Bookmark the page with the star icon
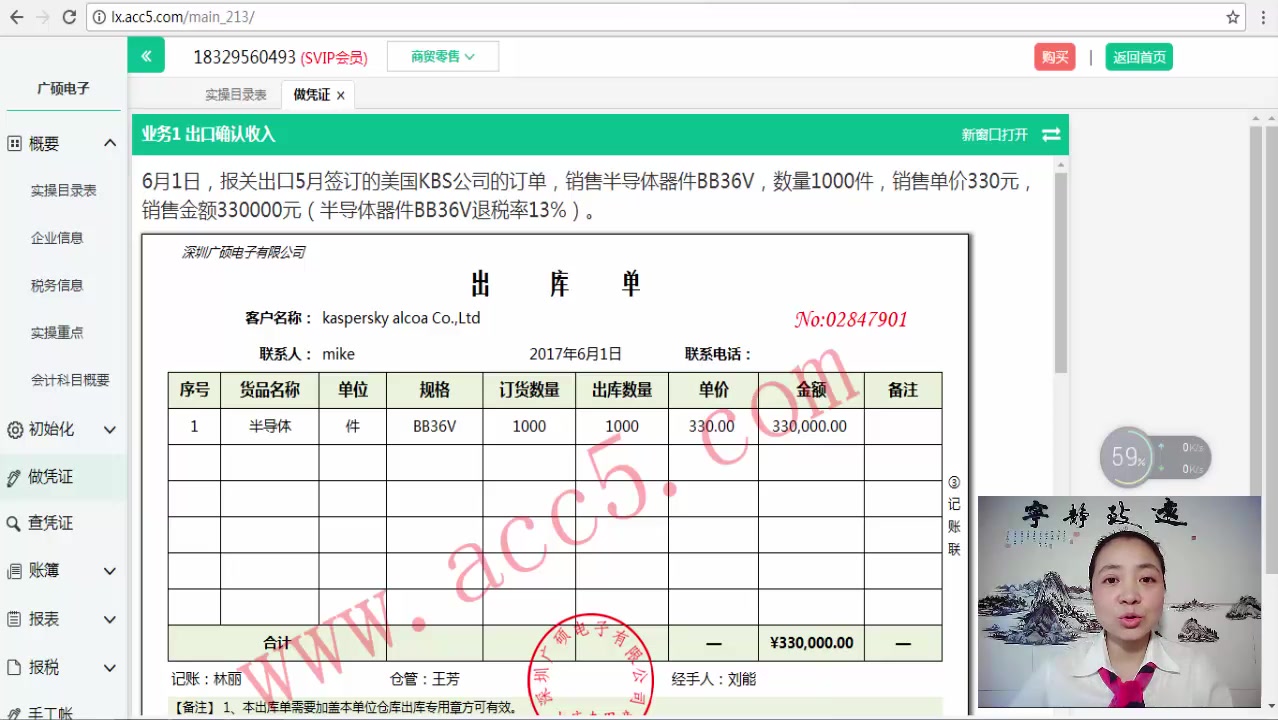Image resolution: width=1278 pixels, height=720 pixels. tap(1234, 17)
